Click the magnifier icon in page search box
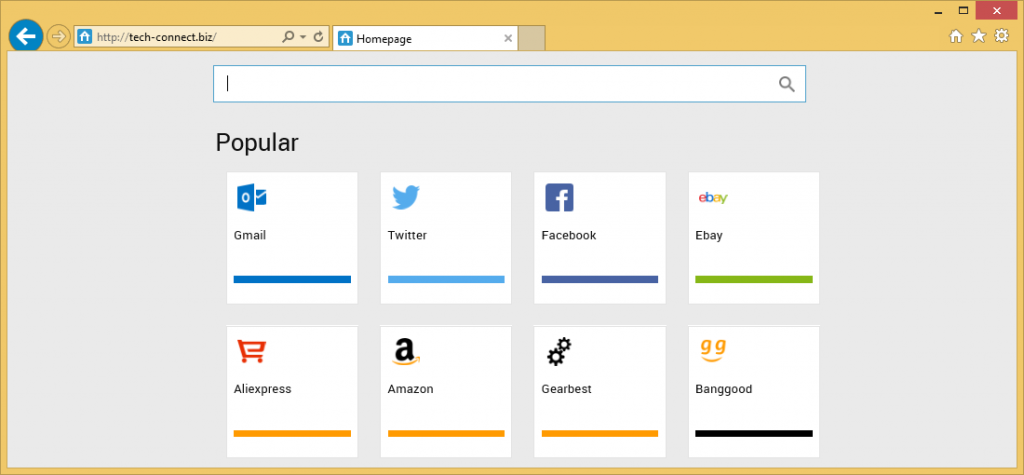Image resolution: width=1024 pixels, height=475 pixels. [787, 84]
